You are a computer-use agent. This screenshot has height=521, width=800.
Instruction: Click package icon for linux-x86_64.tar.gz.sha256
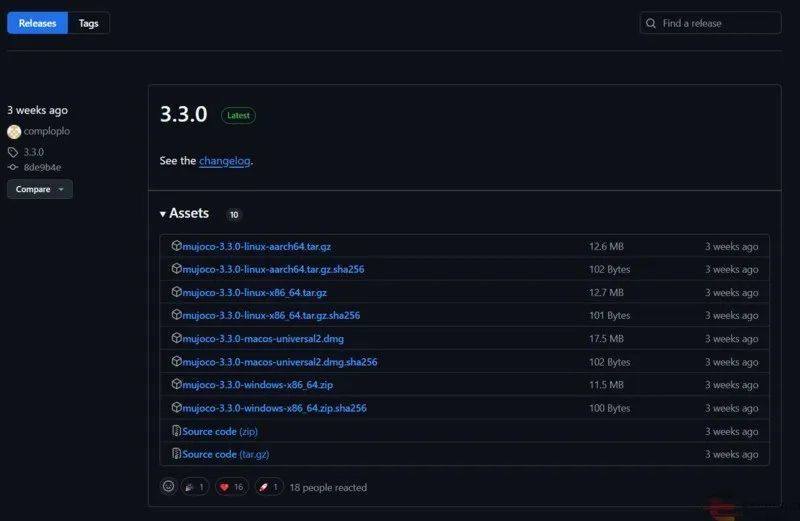click(x=177, y=315)
